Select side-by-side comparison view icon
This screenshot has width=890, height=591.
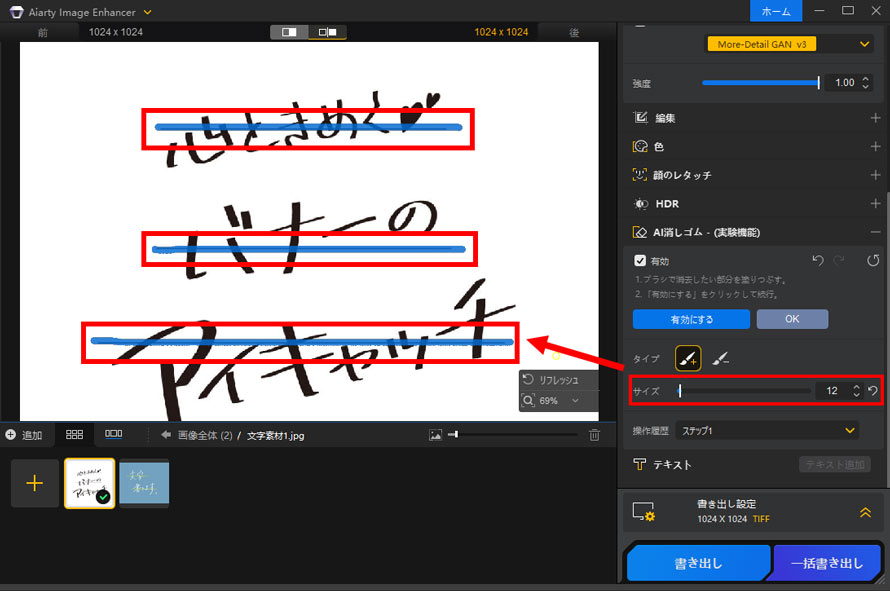click(328, 32)
